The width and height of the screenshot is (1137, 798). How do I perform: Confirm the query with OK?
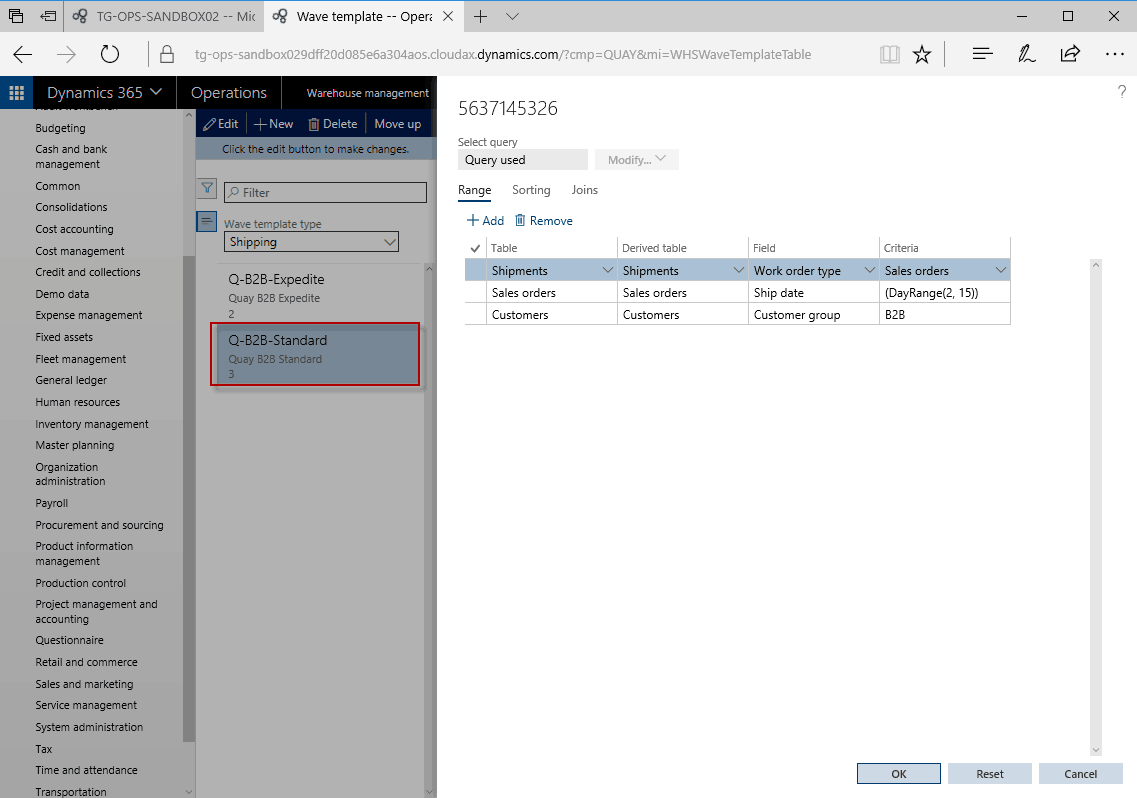pos(898,774)
